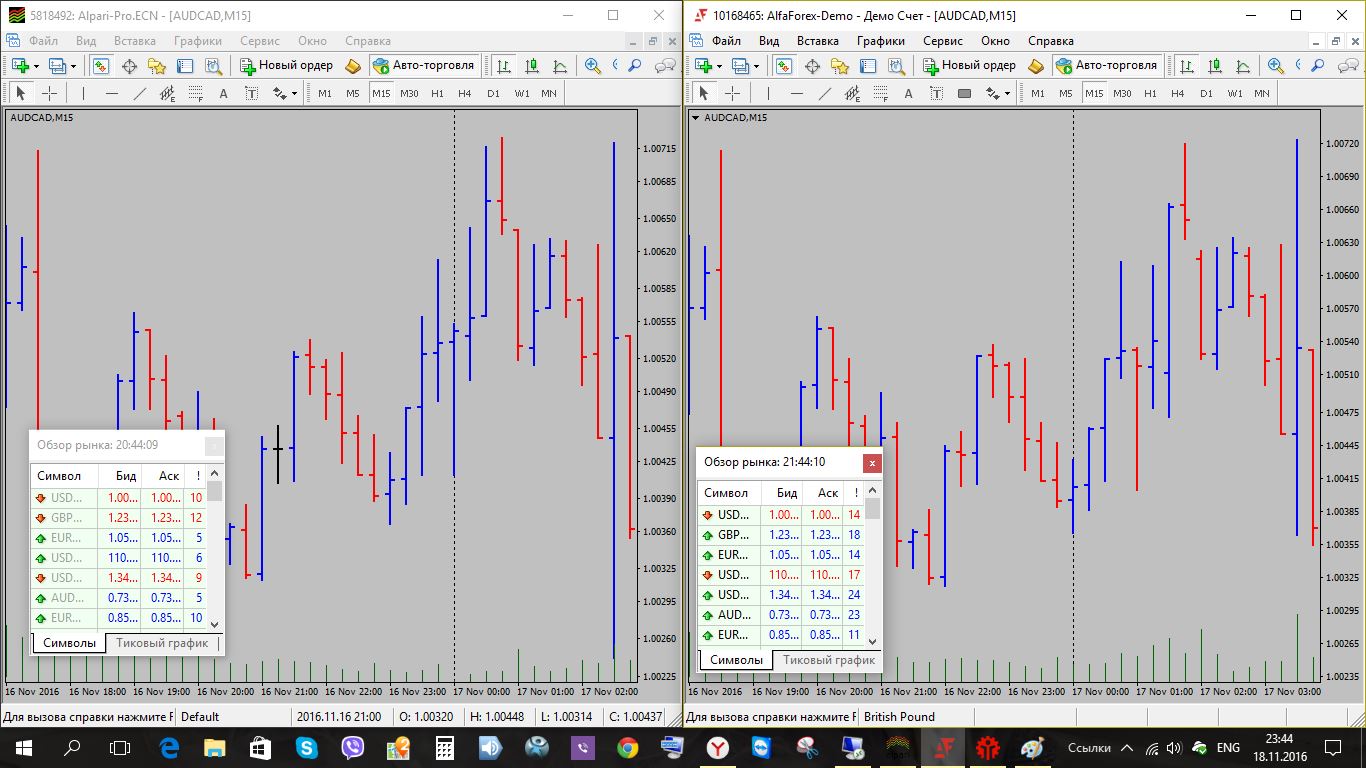This screenshot has height=768, width=1366.
Task: Select candlestick chart icon in Alpari window
Action: tap(532, 66)
